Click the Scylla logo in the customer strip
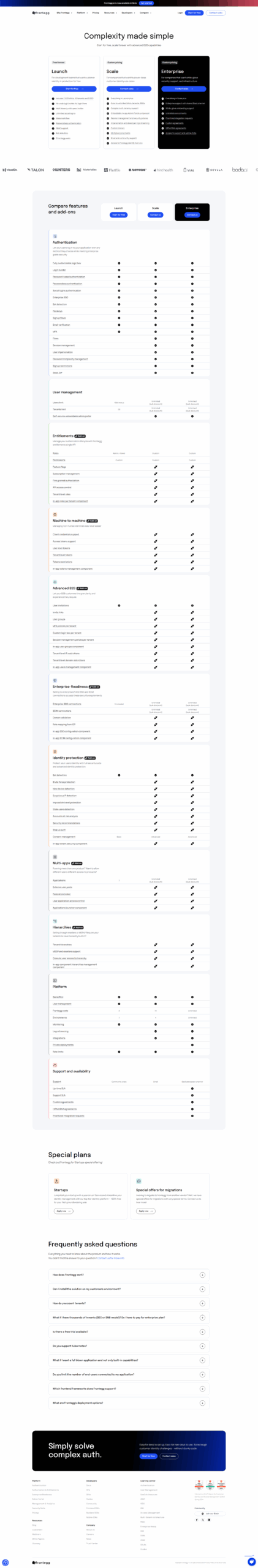 click(214, 170)
